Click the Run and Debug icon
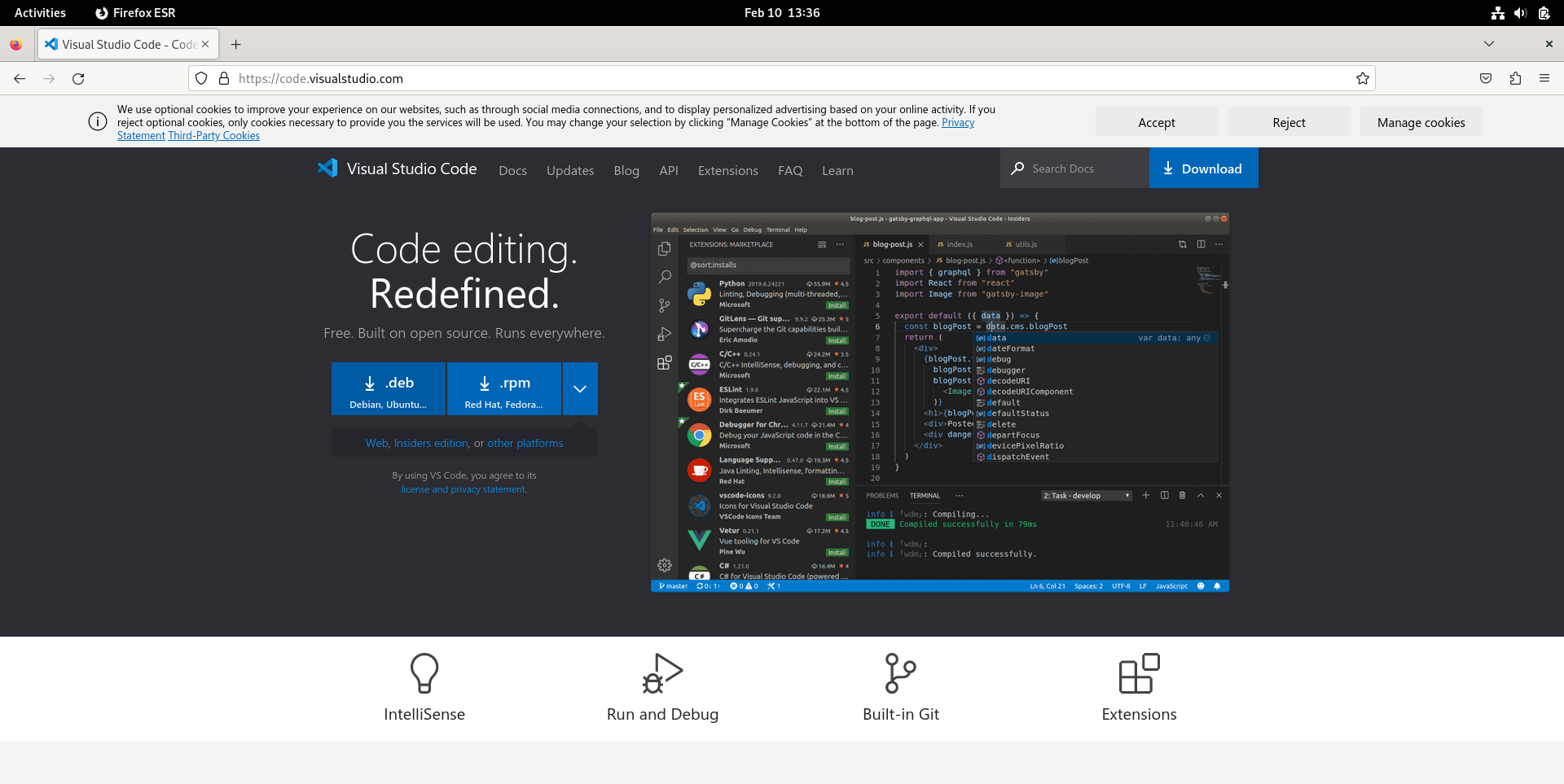 [x=662, y=673]
